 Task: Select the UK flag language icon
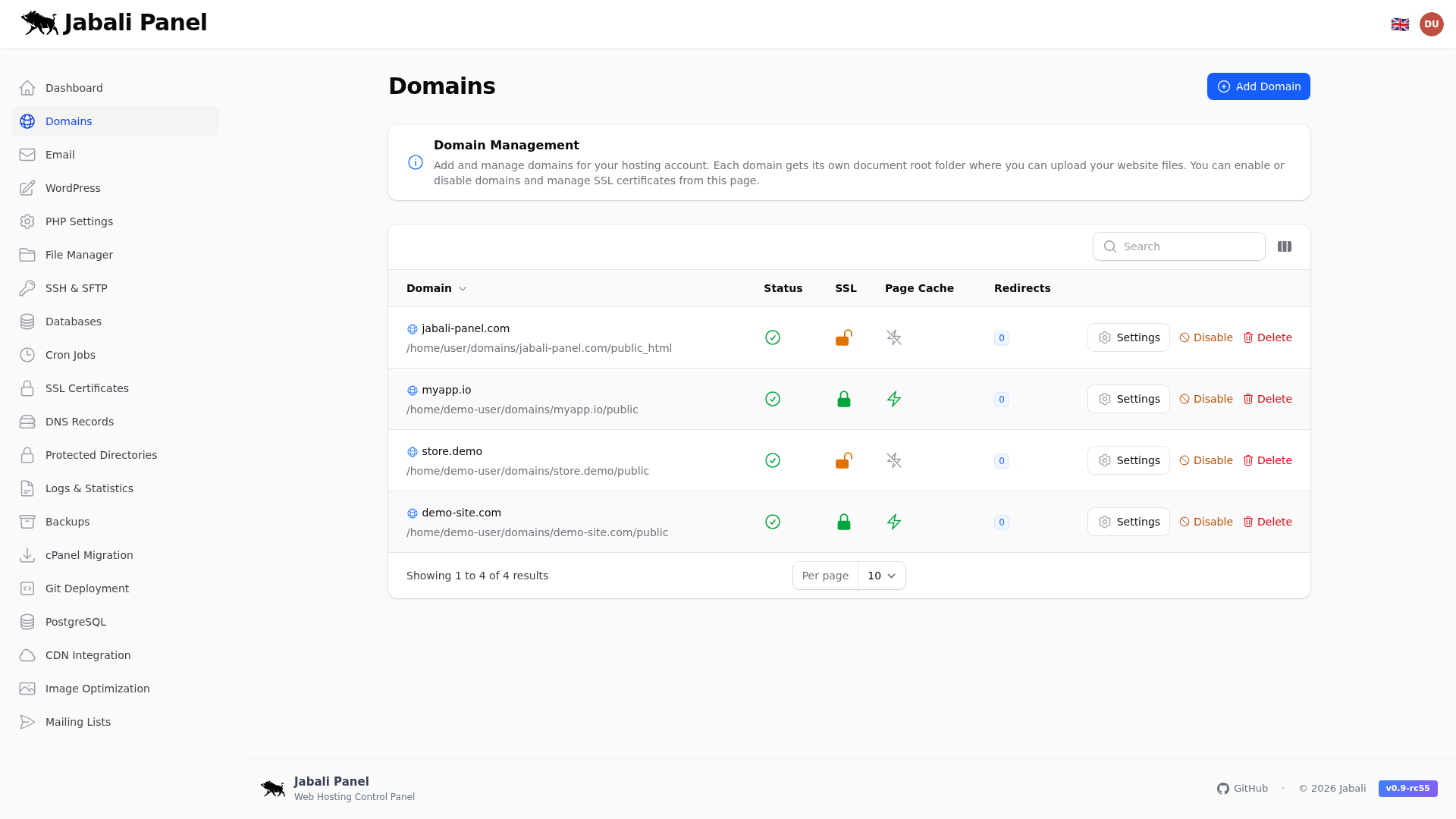point(1401,24)
